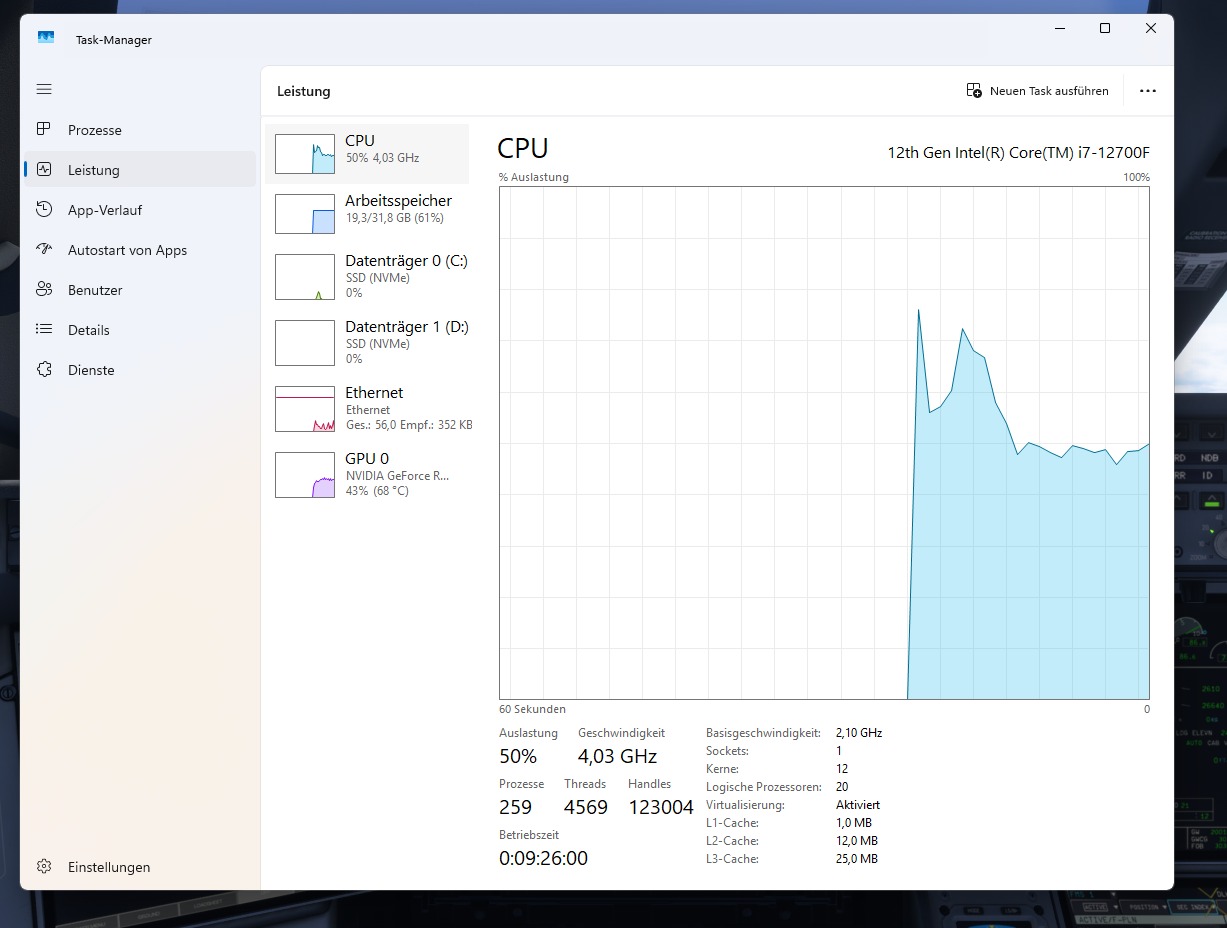
Task: Show the Benutzer page
Action: 140,290
